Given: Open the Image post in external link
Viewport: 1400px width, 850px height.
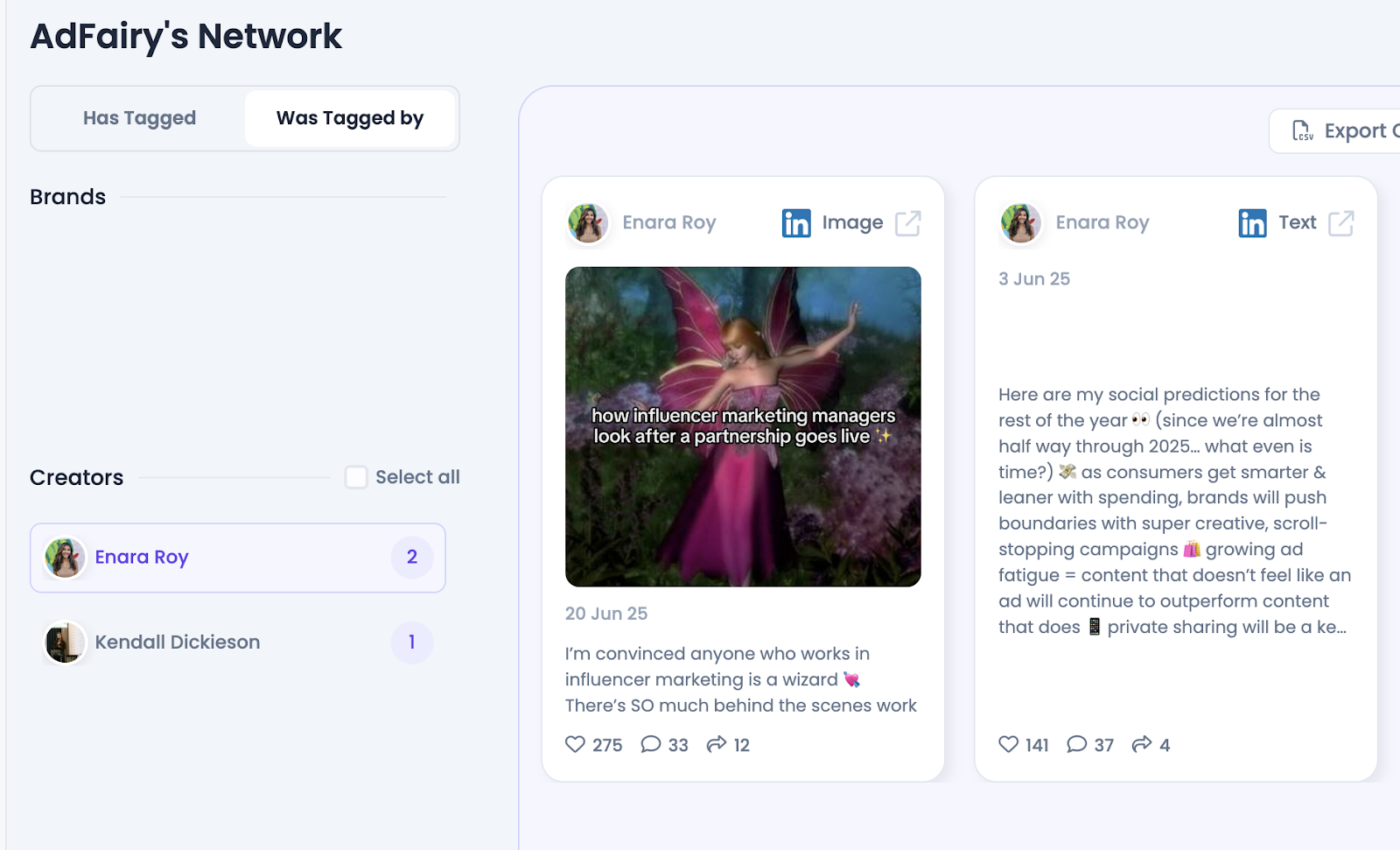Looking at the screenshot, I should pyautogui.click(x=908, y=223).
